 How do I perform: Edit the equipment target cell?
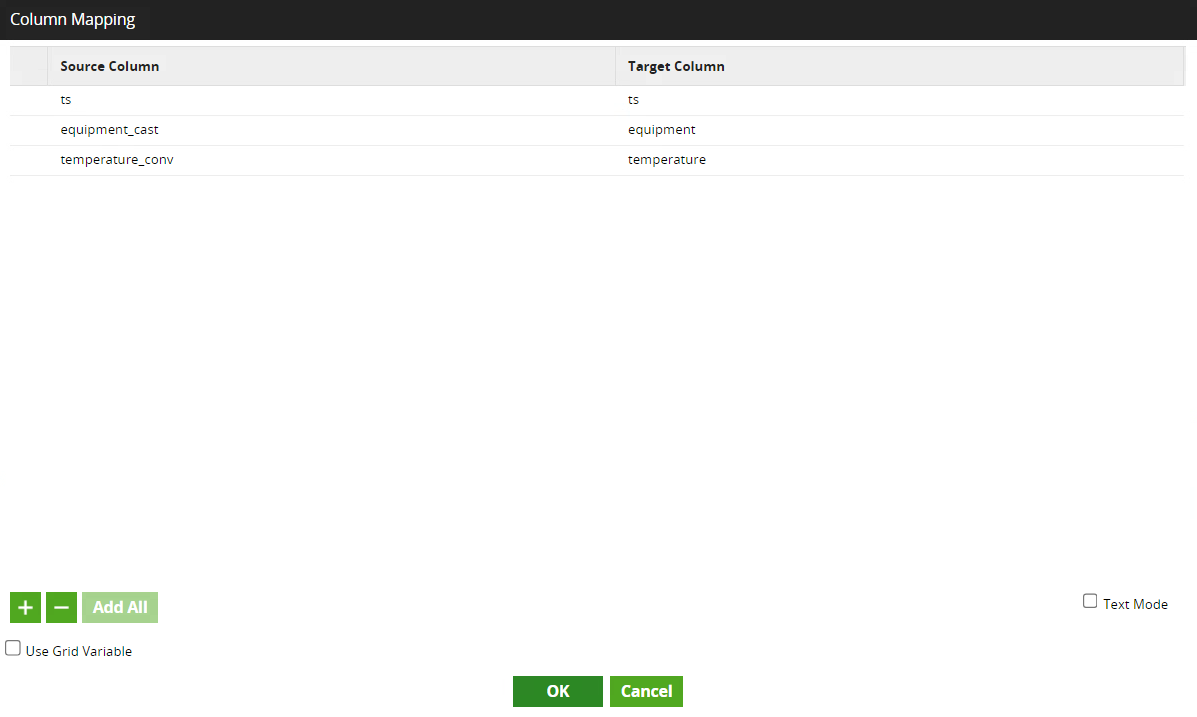898,130
